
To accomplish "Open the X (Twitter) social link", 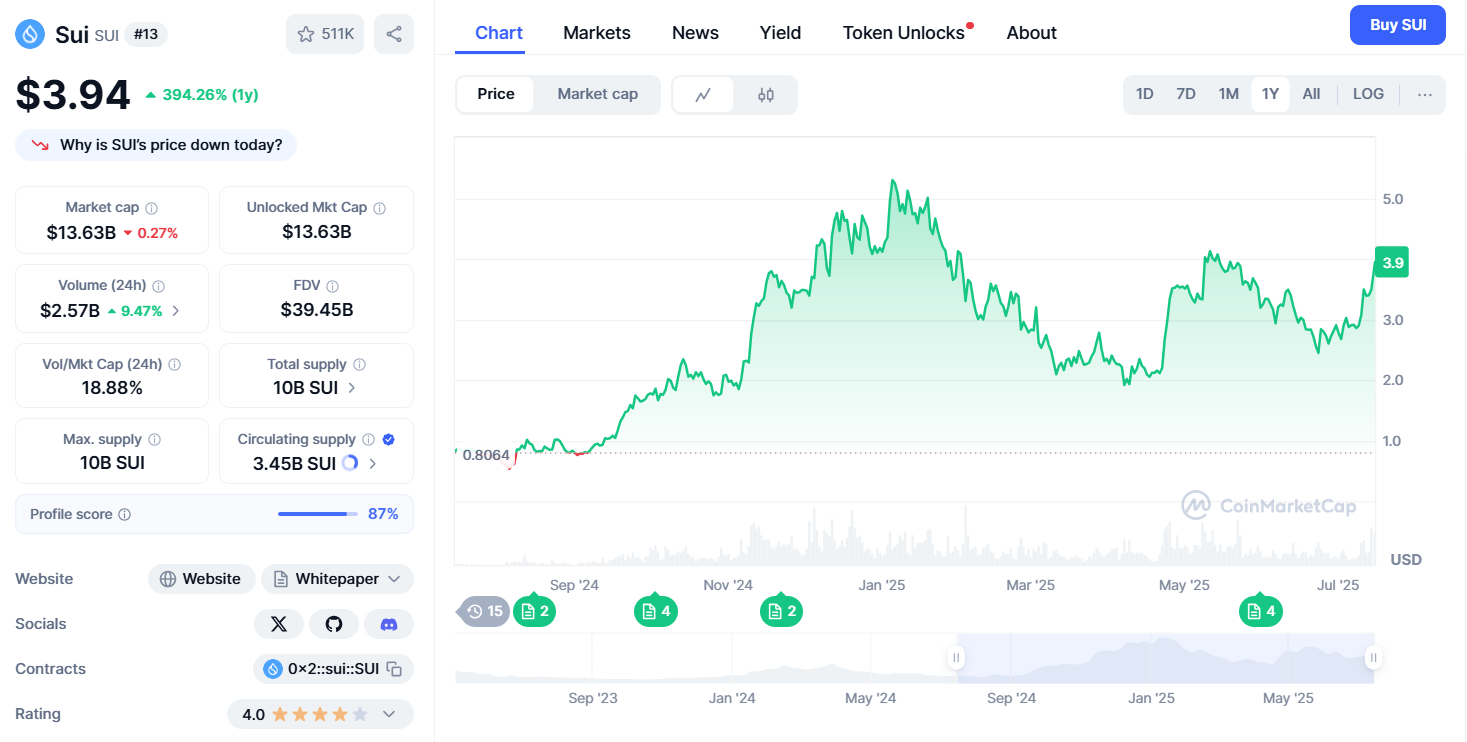I will click(279, 624).
